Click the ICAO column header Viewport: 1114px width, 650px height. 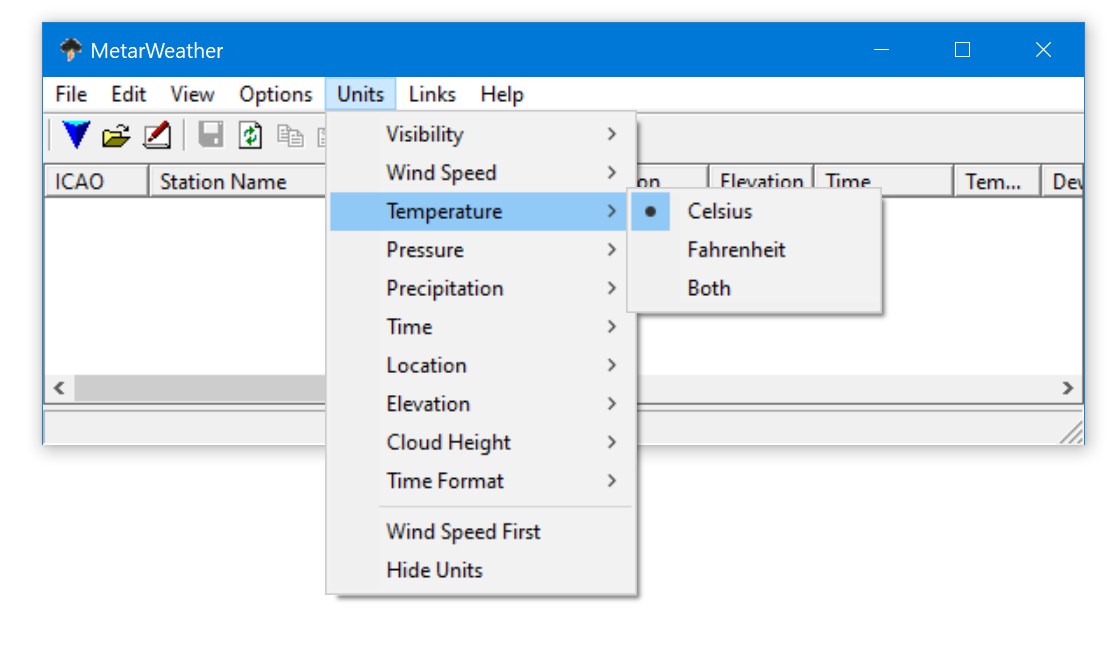80,182
